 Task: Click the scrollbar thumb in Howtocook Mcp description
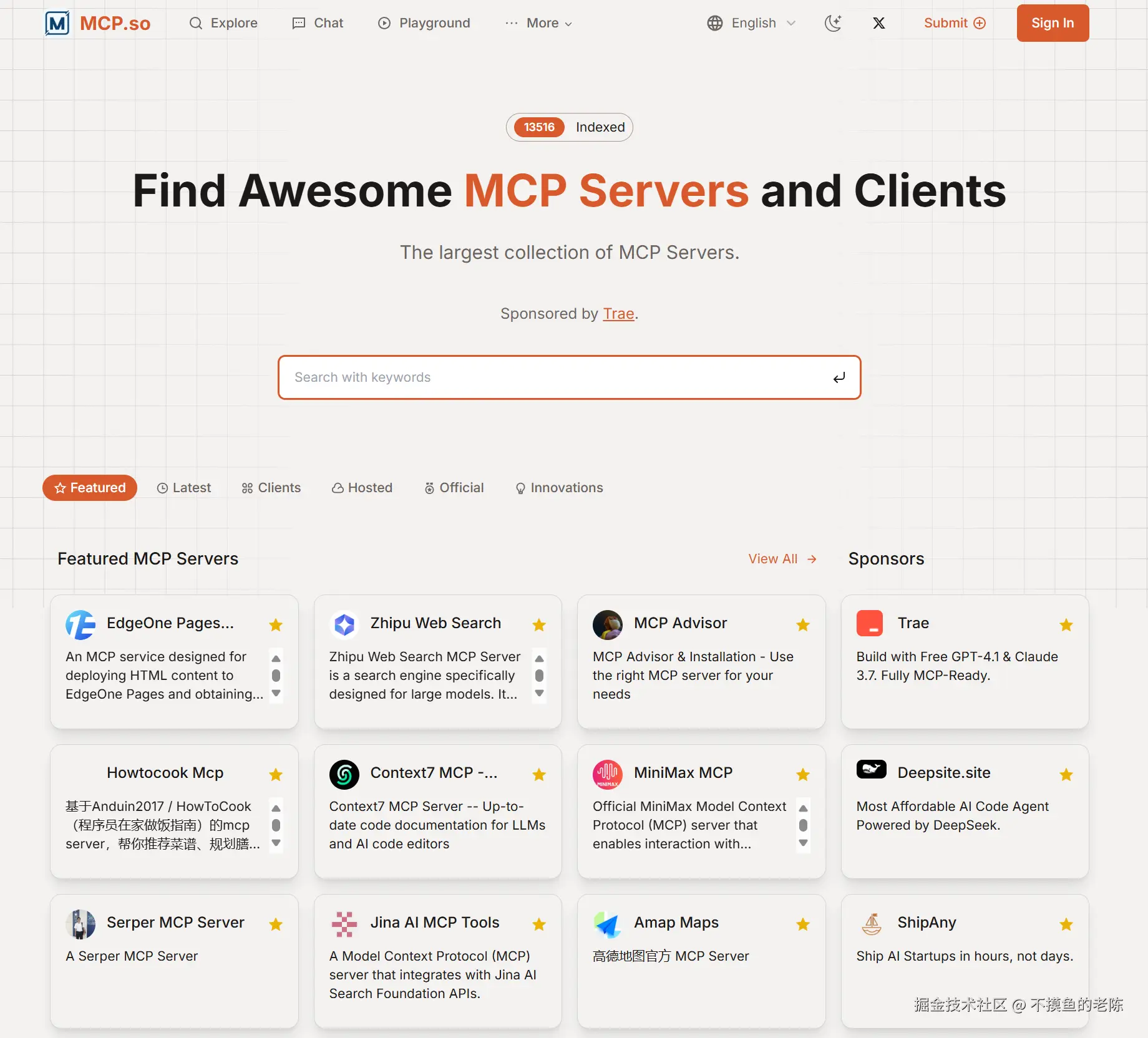click(276, 825)
